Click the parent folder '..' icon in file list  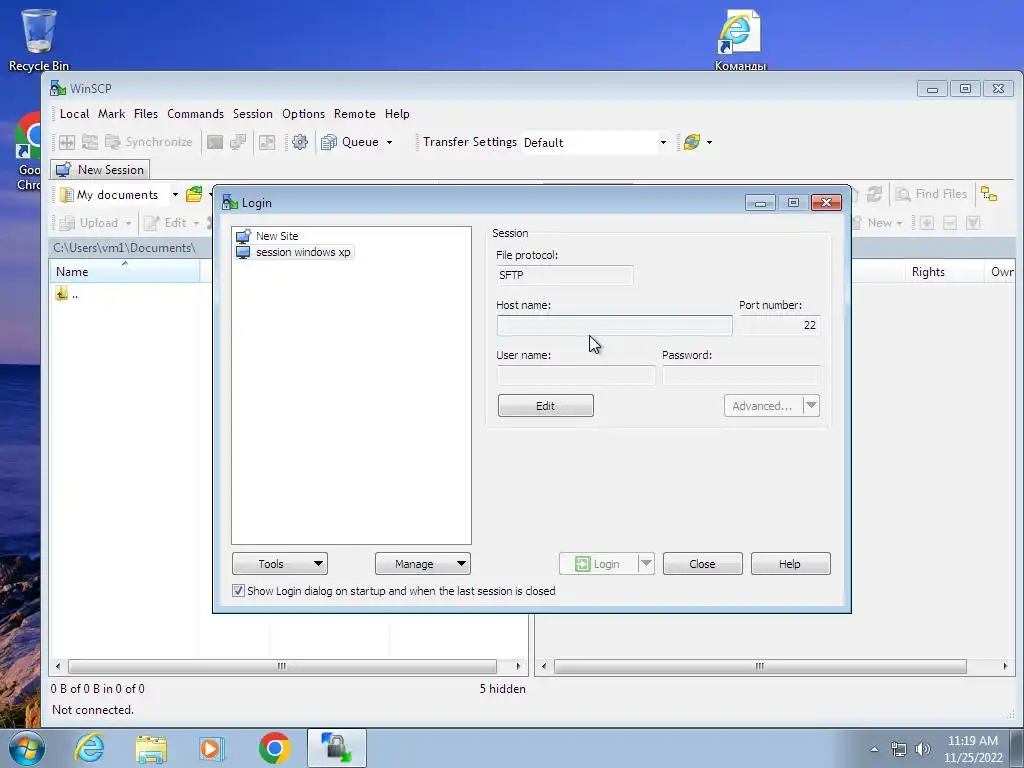click(61, 294)
